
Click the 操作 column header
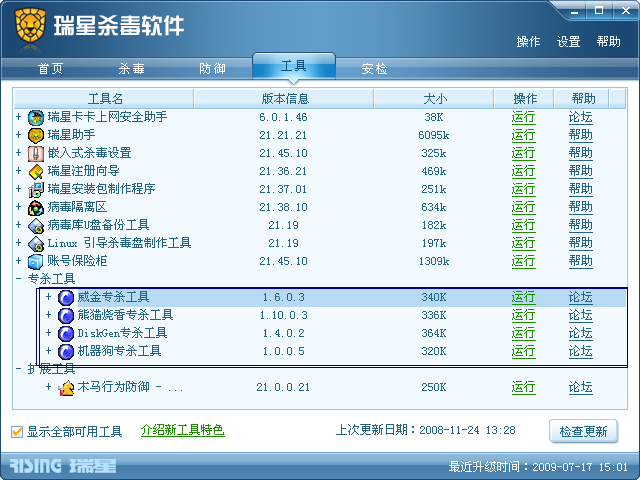click(524, 99)
